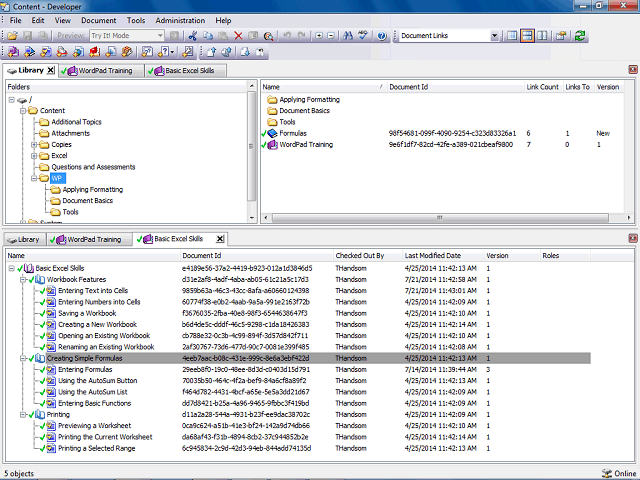
Task: Close the upper Library tab
Action: pos(50,70)
